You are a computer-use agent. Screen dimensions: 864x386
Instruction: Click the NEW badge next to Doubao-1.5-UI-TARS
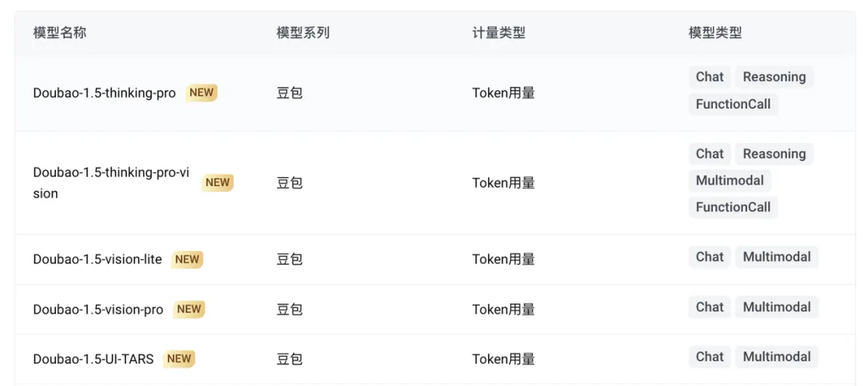point(179,359)
